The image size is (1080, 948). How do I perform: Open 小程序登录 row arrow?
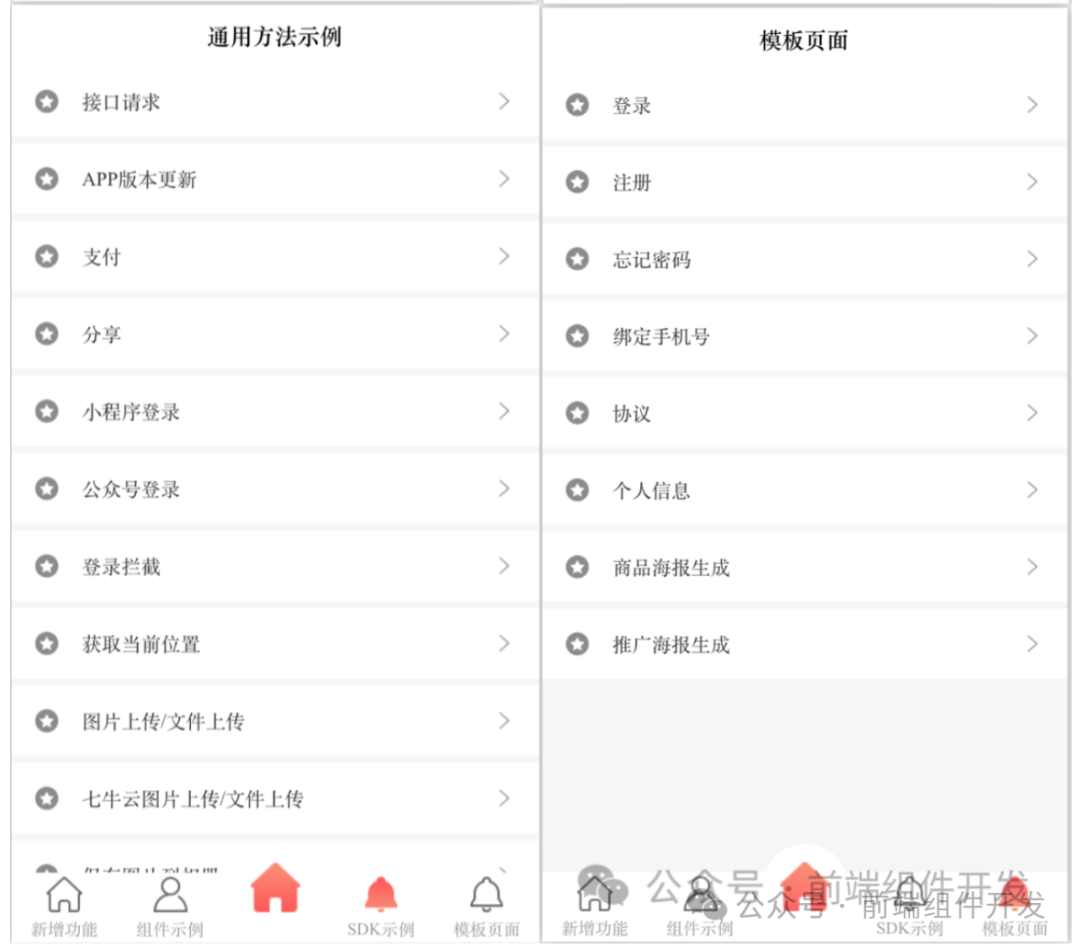coord(504,411)
